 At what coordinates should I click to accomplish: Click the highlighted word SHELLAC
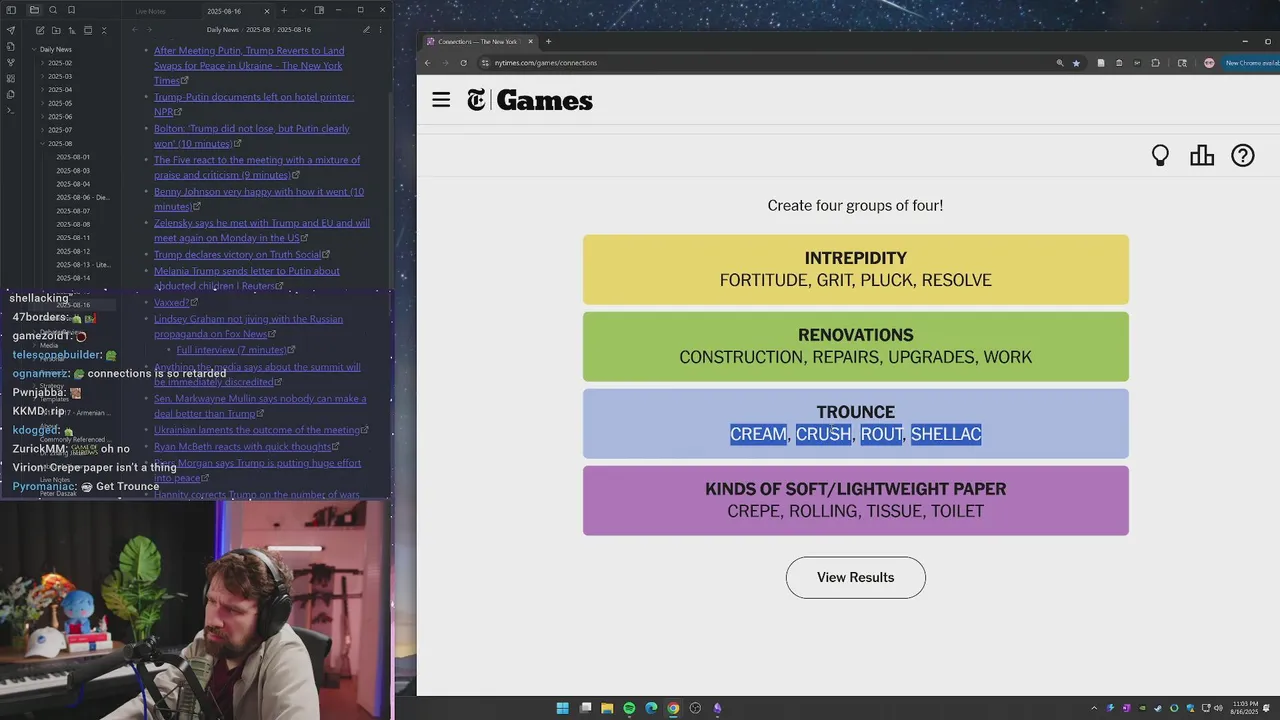[x=946, y=434]
